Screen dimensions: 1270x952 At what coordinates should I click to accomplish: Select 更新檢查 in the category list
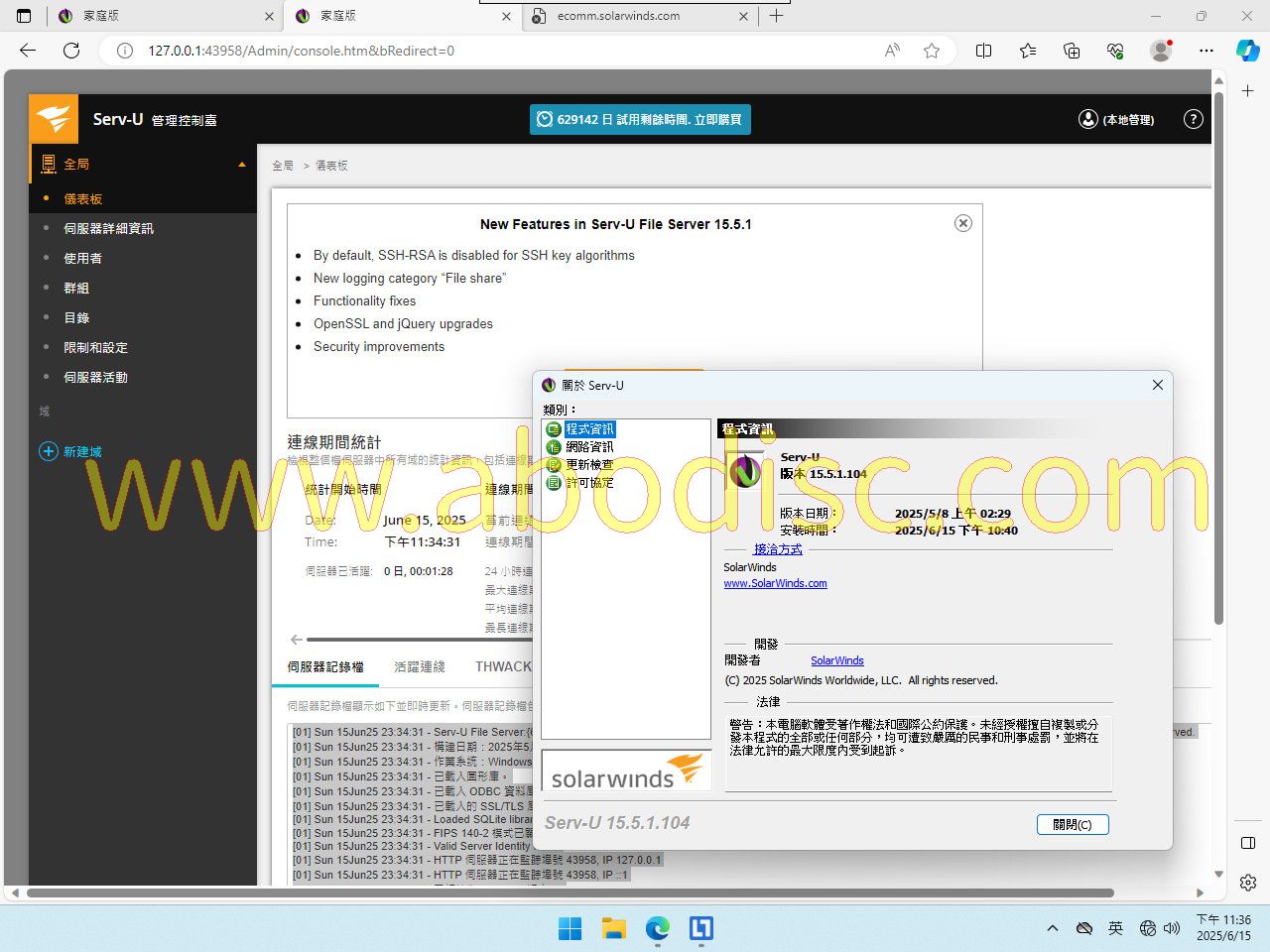pos(589,465)
